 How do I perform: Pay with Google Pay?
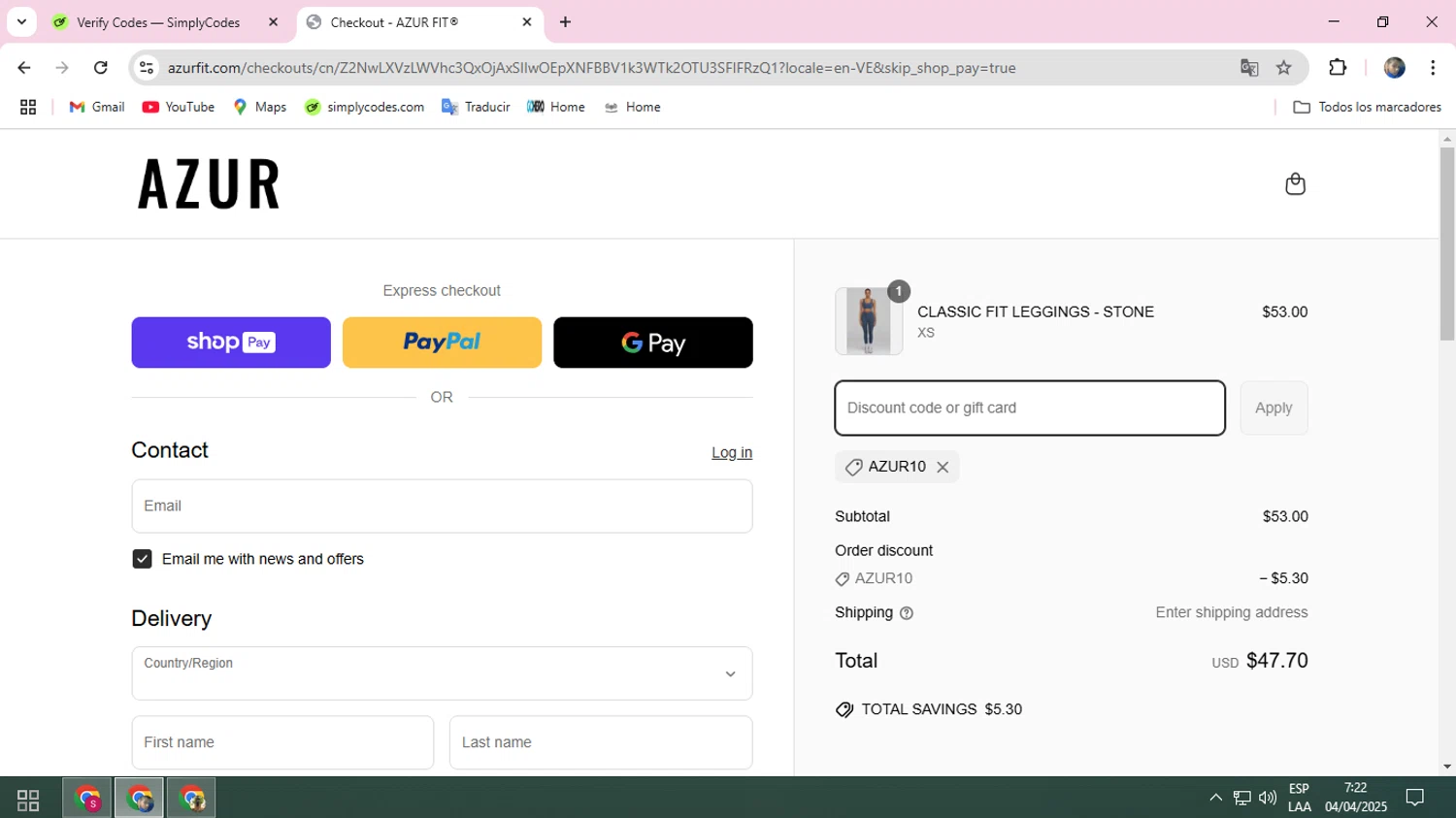click(653, 343)
